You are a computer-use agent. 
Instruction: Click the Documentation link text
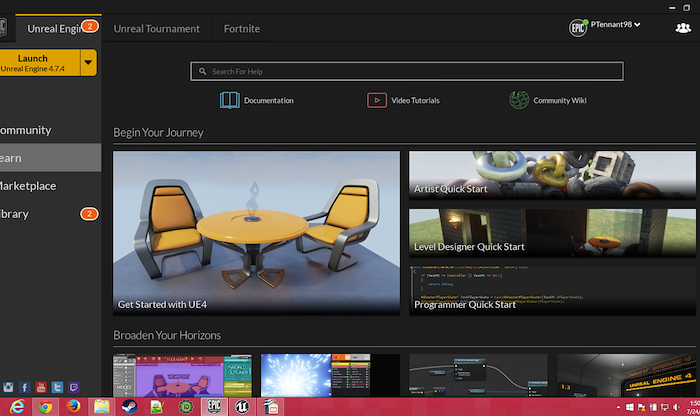269,100
